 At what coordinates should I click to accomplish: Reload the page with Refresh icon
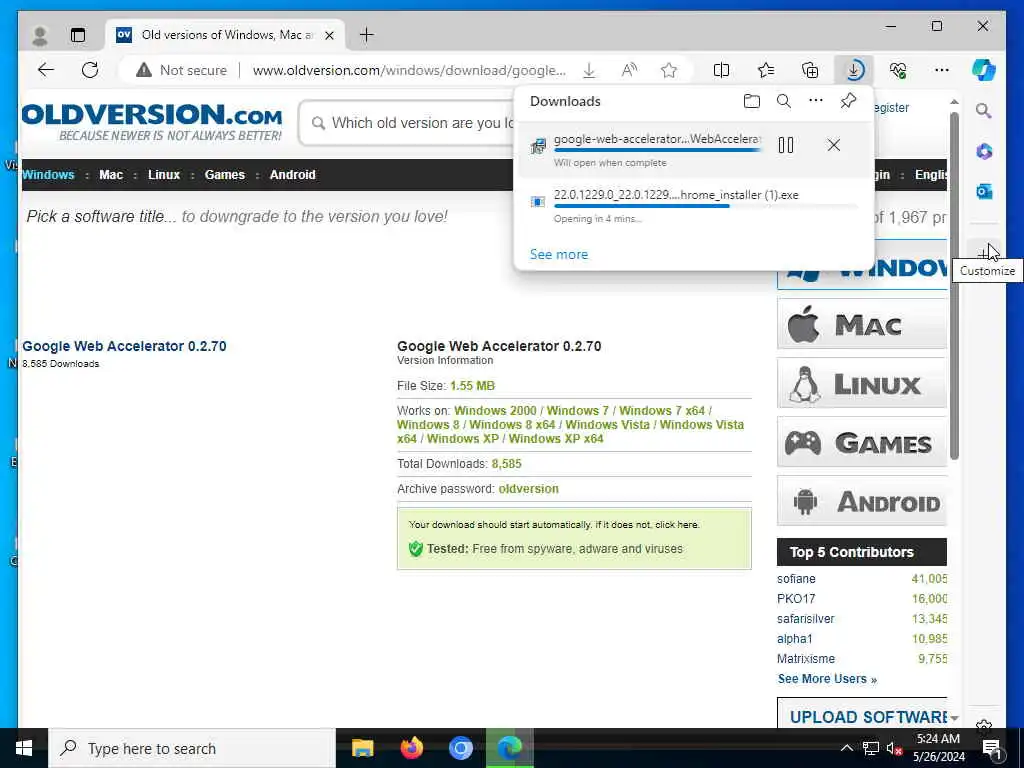tap(90, 70)
